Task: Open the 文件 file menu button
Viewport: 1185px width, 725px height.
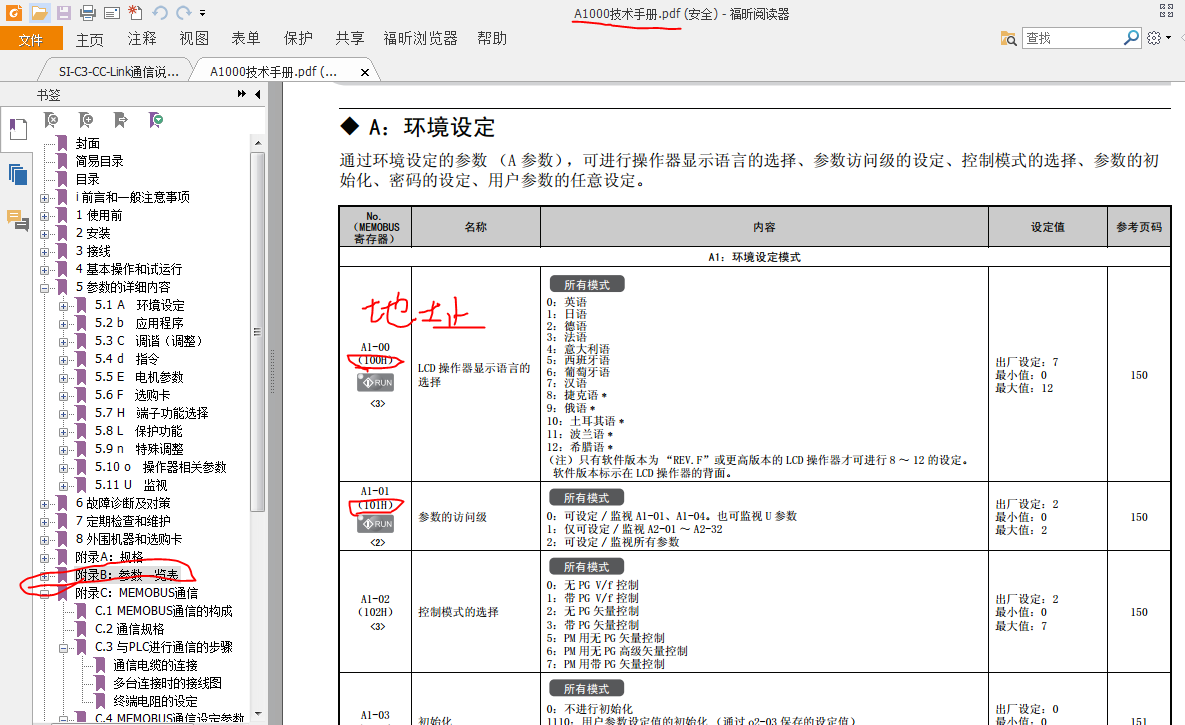Action: 31,39
